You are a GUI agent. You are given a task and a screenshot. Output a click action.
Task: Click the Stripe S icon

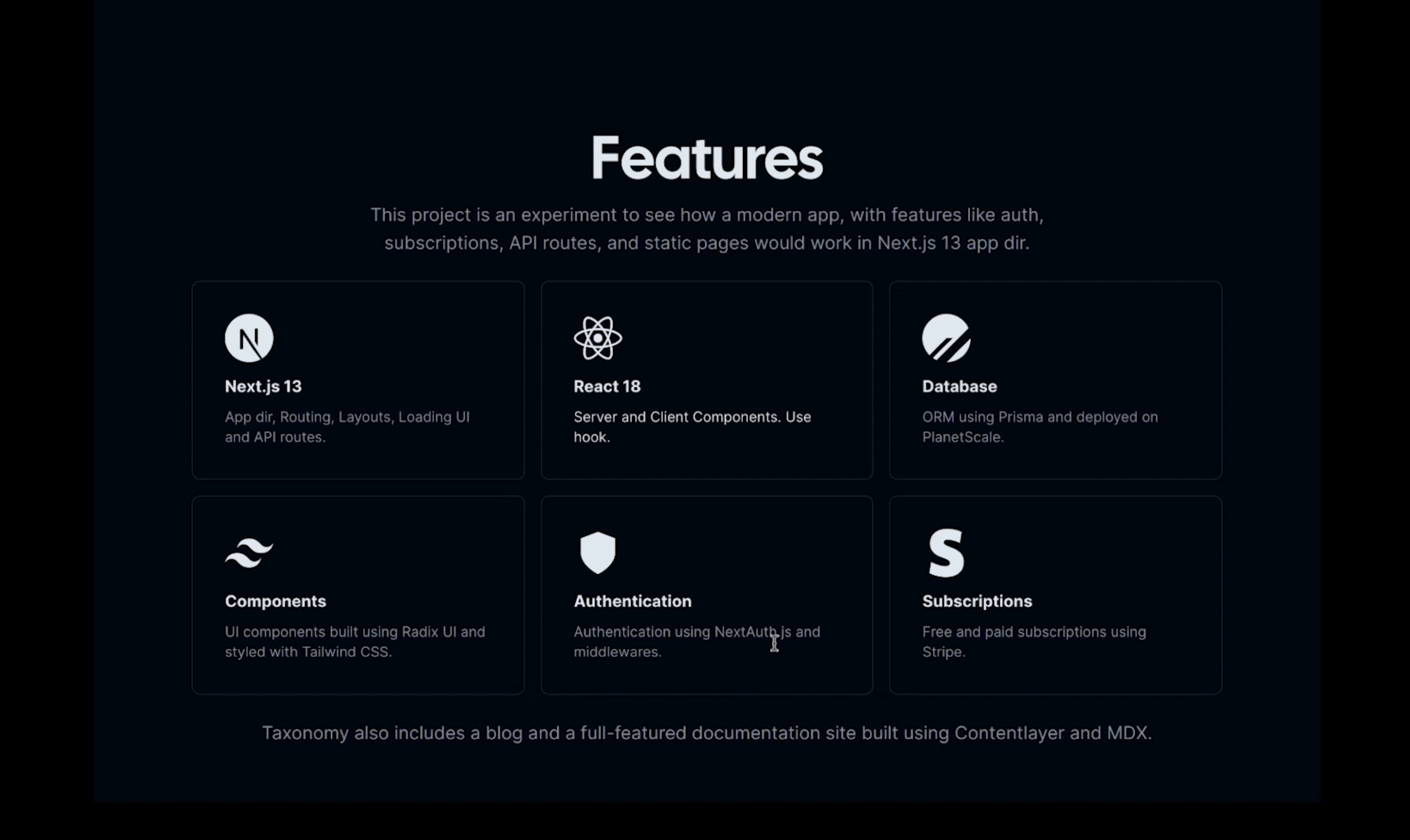946,553
